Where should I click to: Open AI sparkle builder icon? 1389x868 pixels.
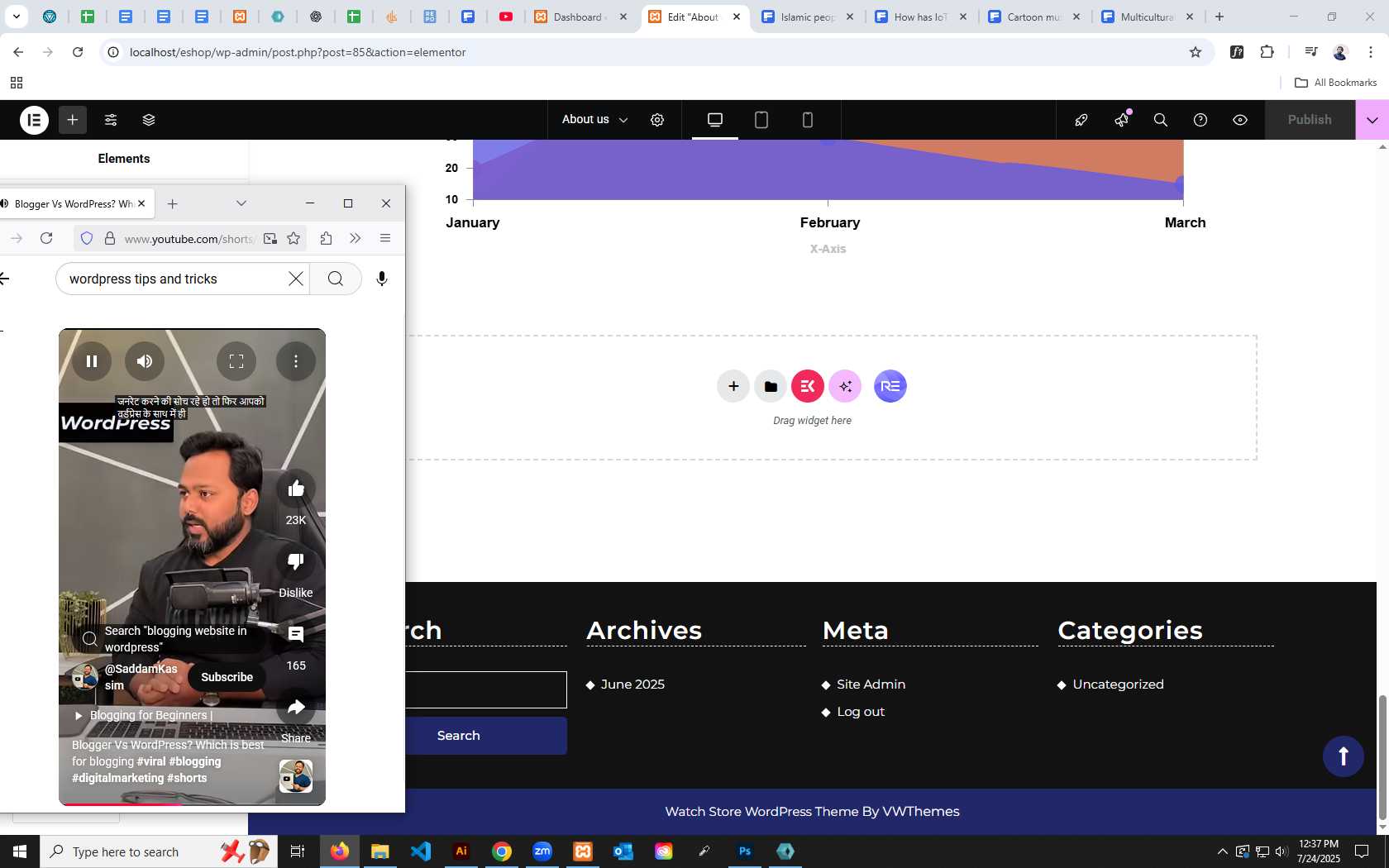[845, 386]
